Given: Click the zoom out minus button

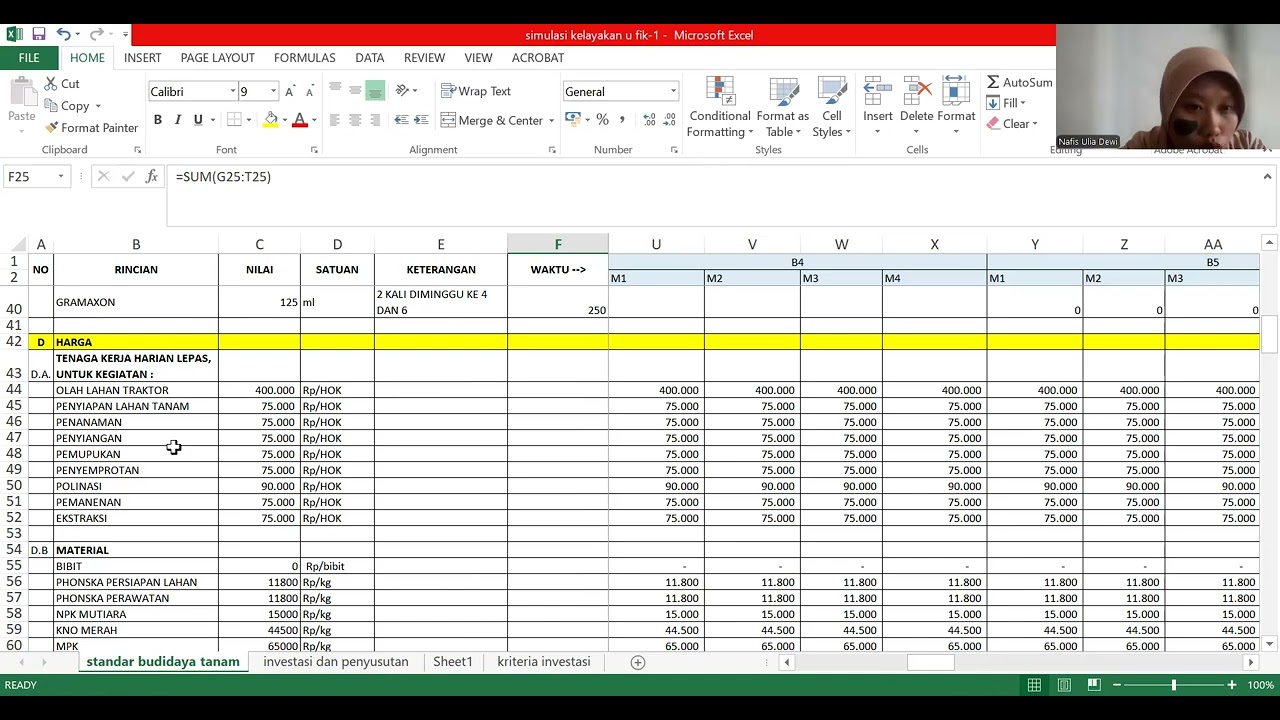Looking at the screenshot, I should pos(1117,685).
